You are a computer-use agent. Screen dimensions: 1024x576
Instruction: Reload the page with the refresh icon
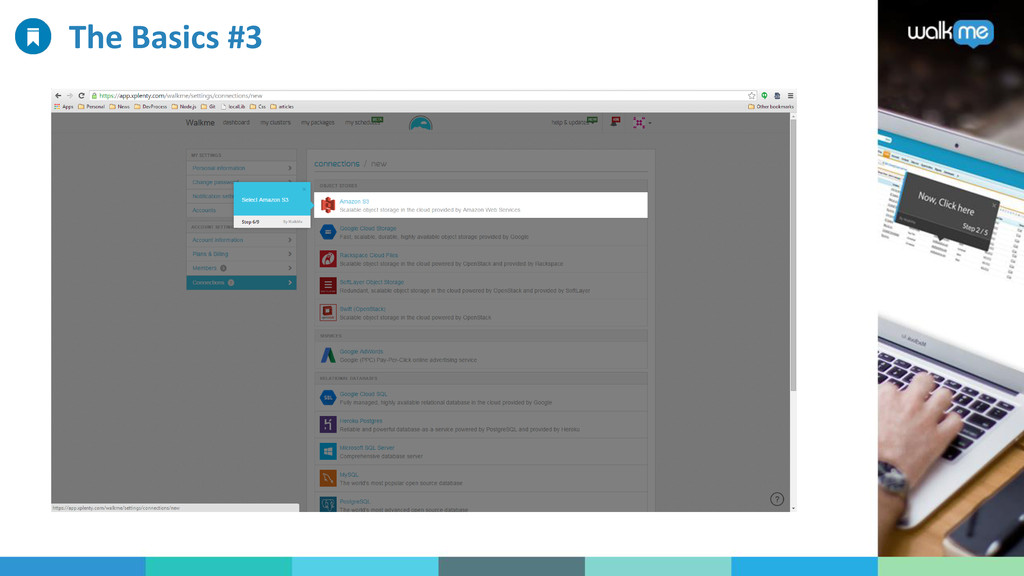[82, 95]
